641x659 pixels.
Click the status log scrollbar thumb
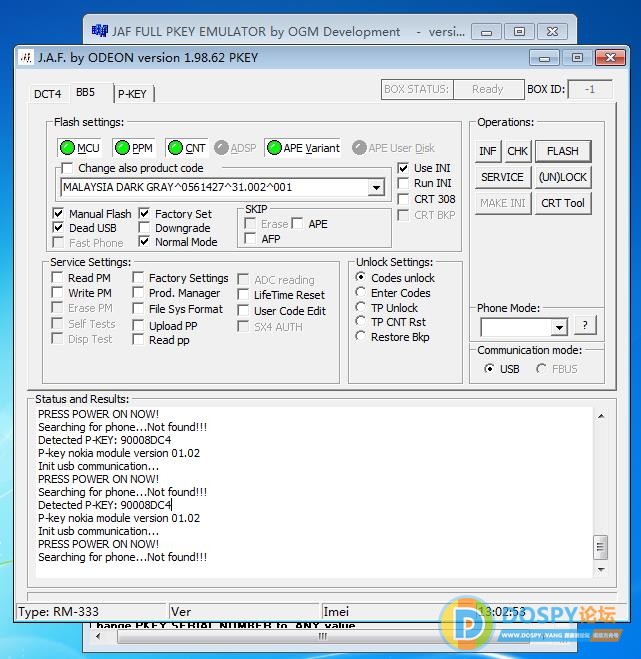tap(601, 547)
